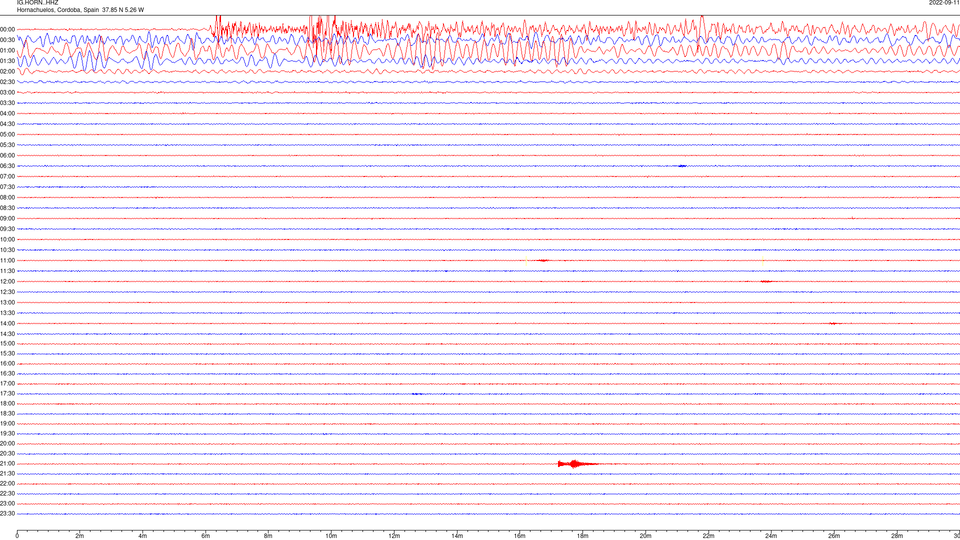The width and height of the screenshot is (960, 540).
Task: Click the small blue burst on the 06:30 trace
Action: (x=682, y=166)
